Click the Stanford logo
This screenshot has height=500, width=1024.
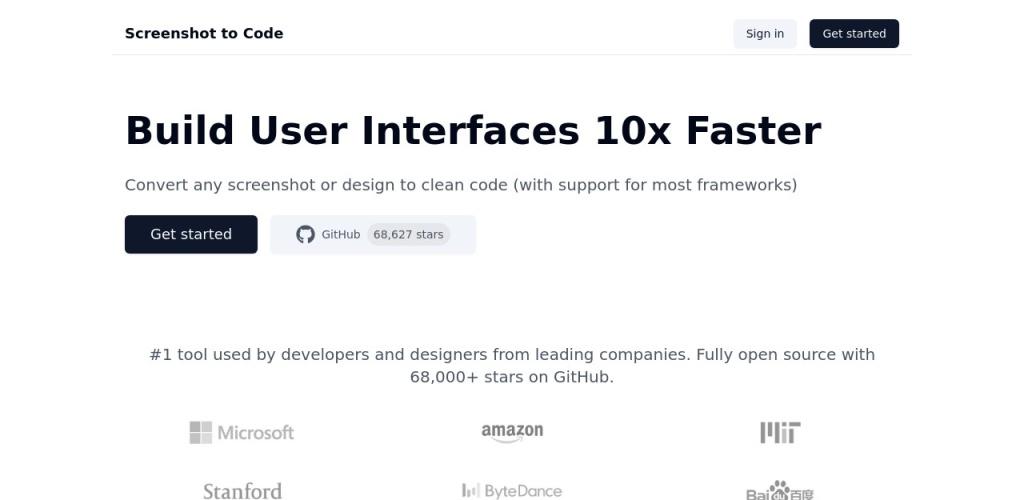pyautogui.click(x=242, y=490)
